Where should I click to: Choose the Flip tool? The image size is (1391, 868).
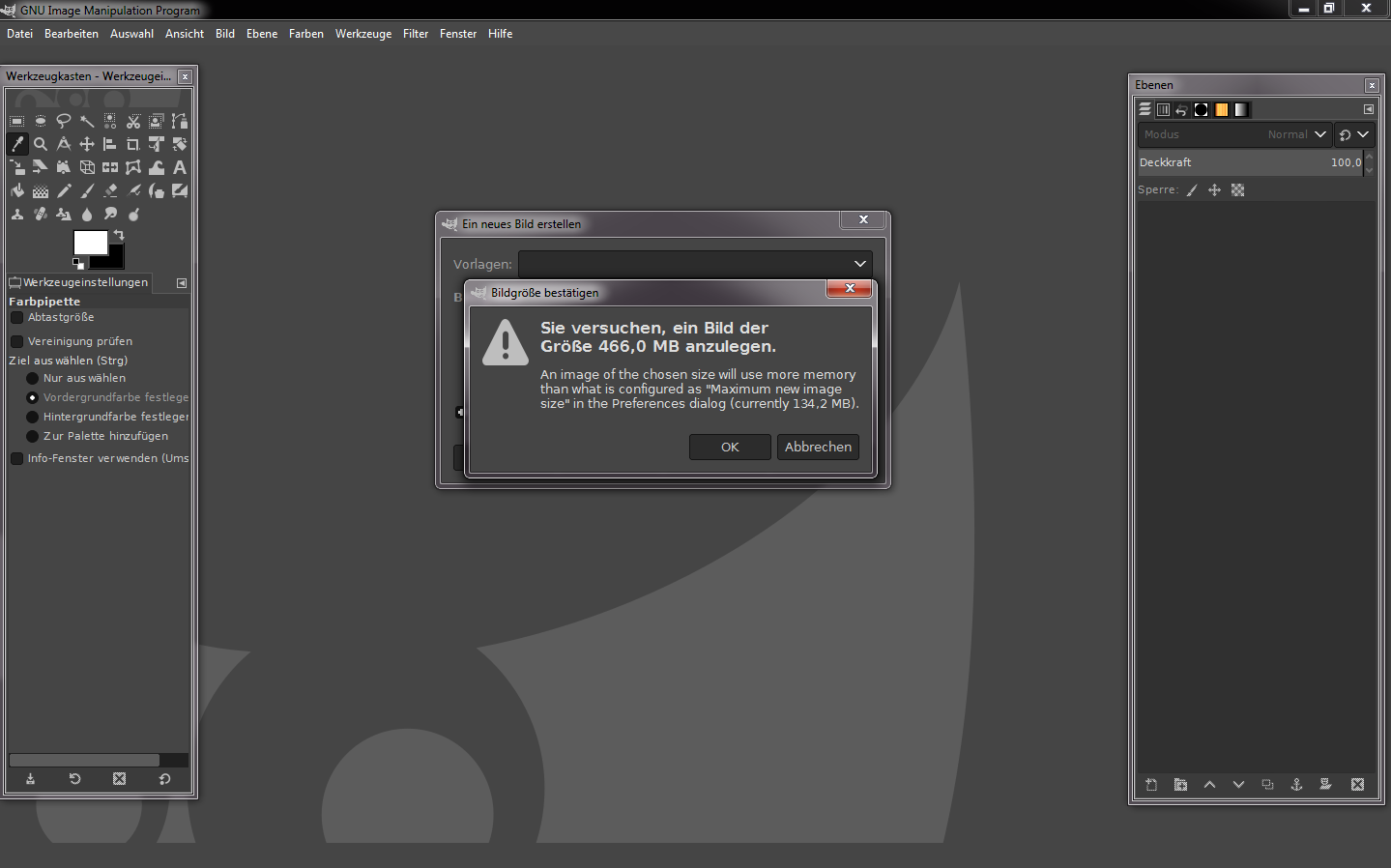point(110,167)
